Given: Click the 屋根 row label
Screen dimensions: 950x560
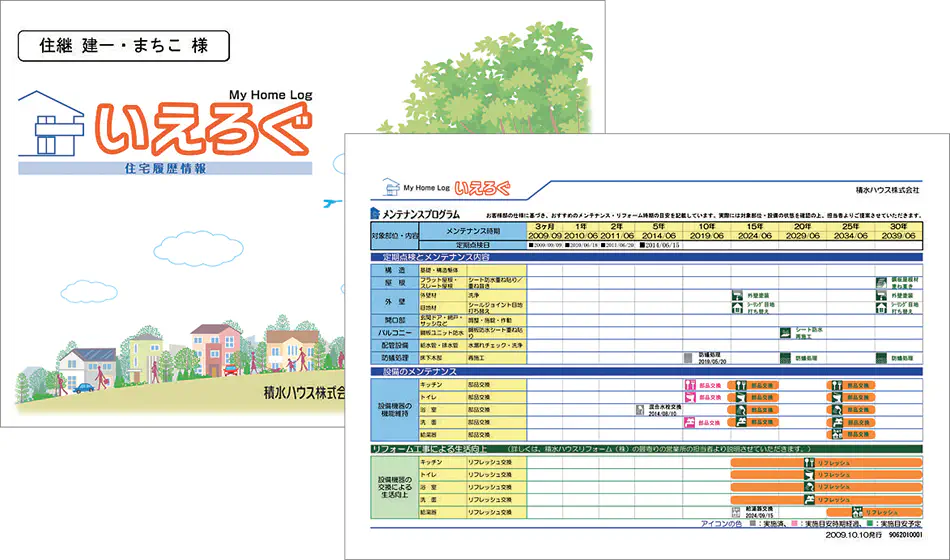Looking at the screenshot, I should [x=394, y=282].
